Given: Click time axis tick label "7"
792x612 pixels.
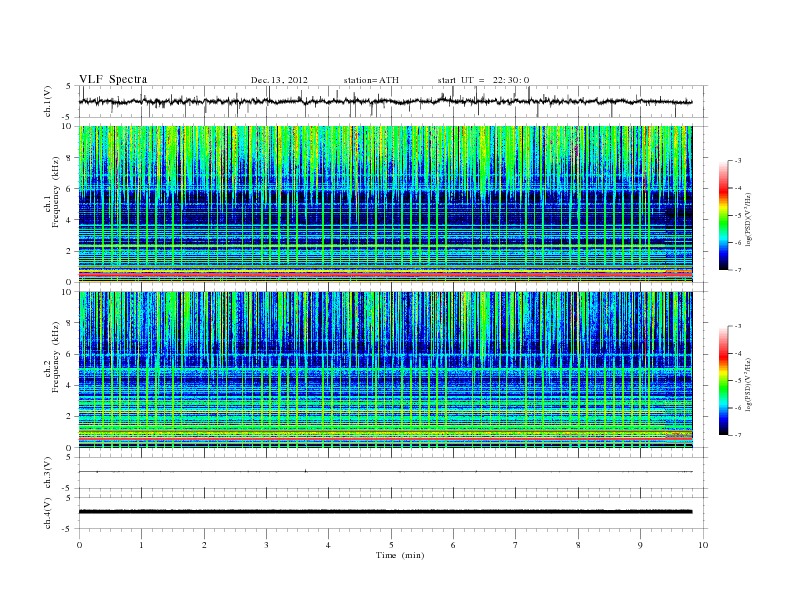Looking at the screenshot, I should tap(516, 545).
